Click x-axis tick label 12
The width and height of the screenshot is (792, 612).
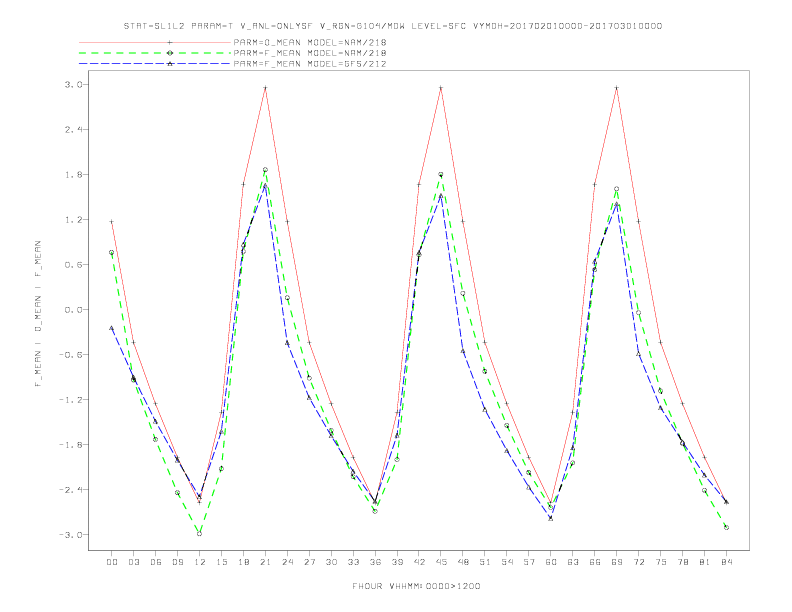200,562
